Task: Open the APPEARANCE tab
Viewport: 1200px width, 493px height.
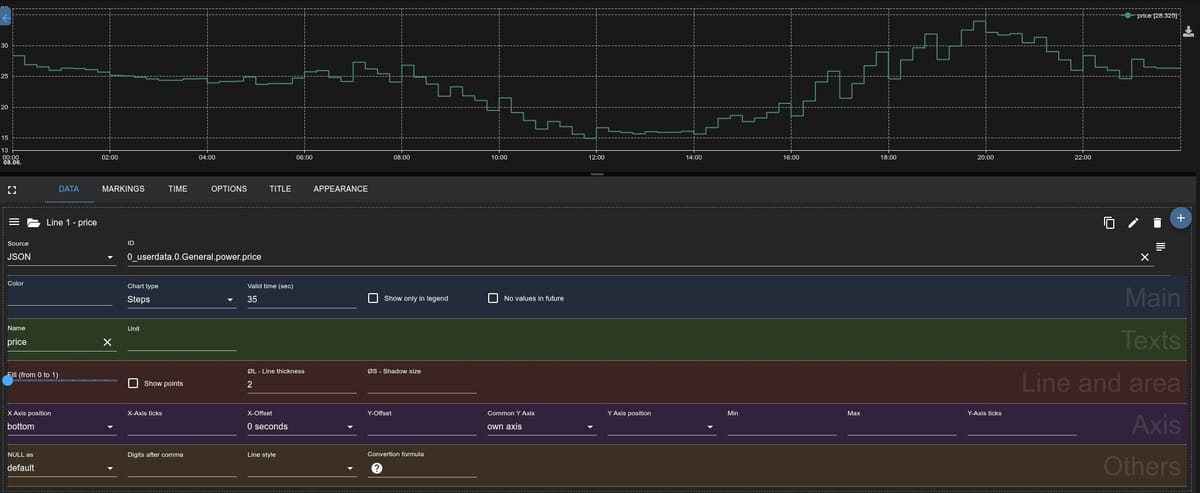Action: point(340,189)
